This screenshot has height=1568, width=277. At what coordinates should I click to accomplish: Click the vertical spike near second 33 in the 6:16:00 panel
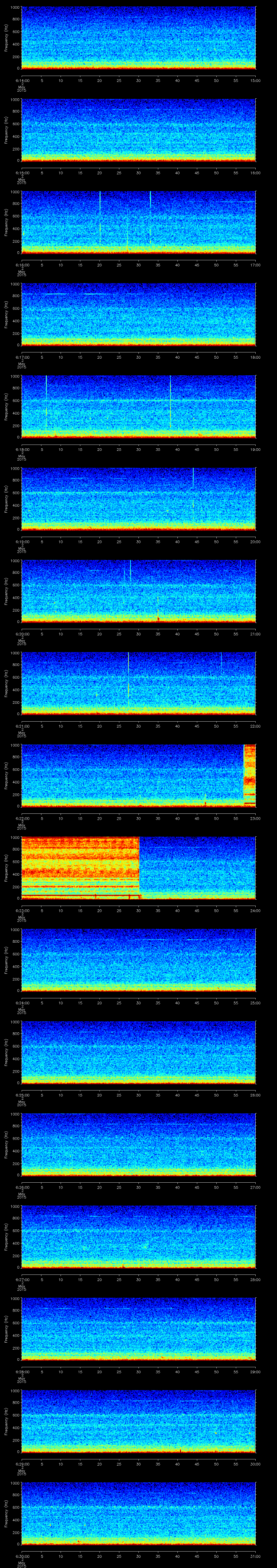[x=150, y=218]
